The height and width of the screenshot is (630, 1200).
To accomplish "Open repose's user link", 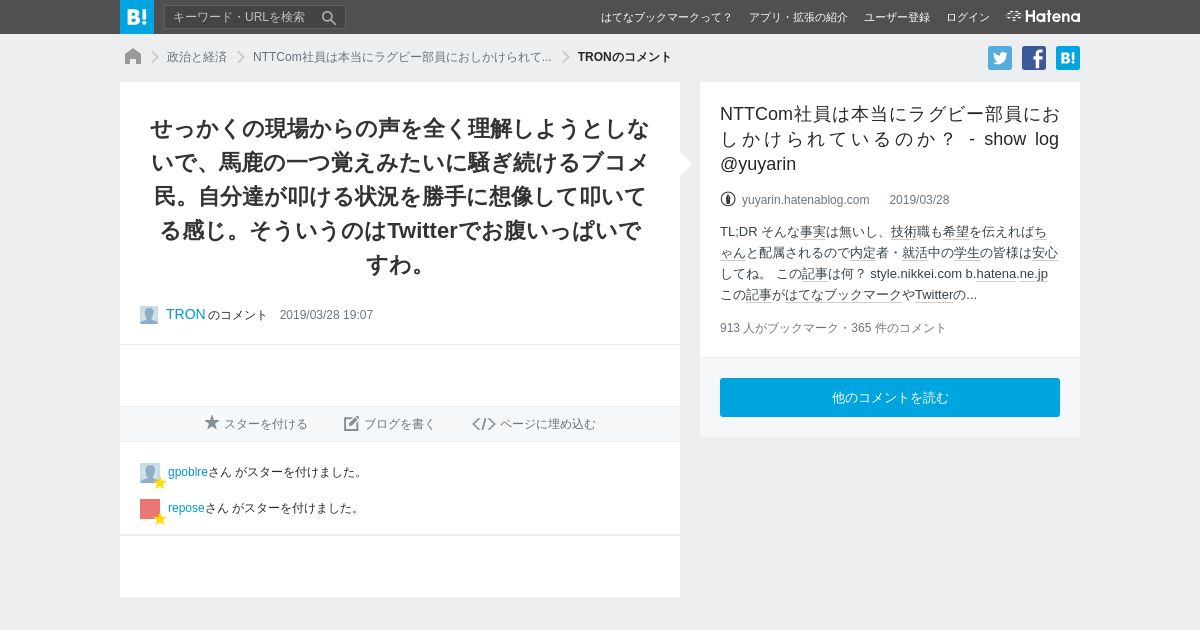I will pos(186,508).
